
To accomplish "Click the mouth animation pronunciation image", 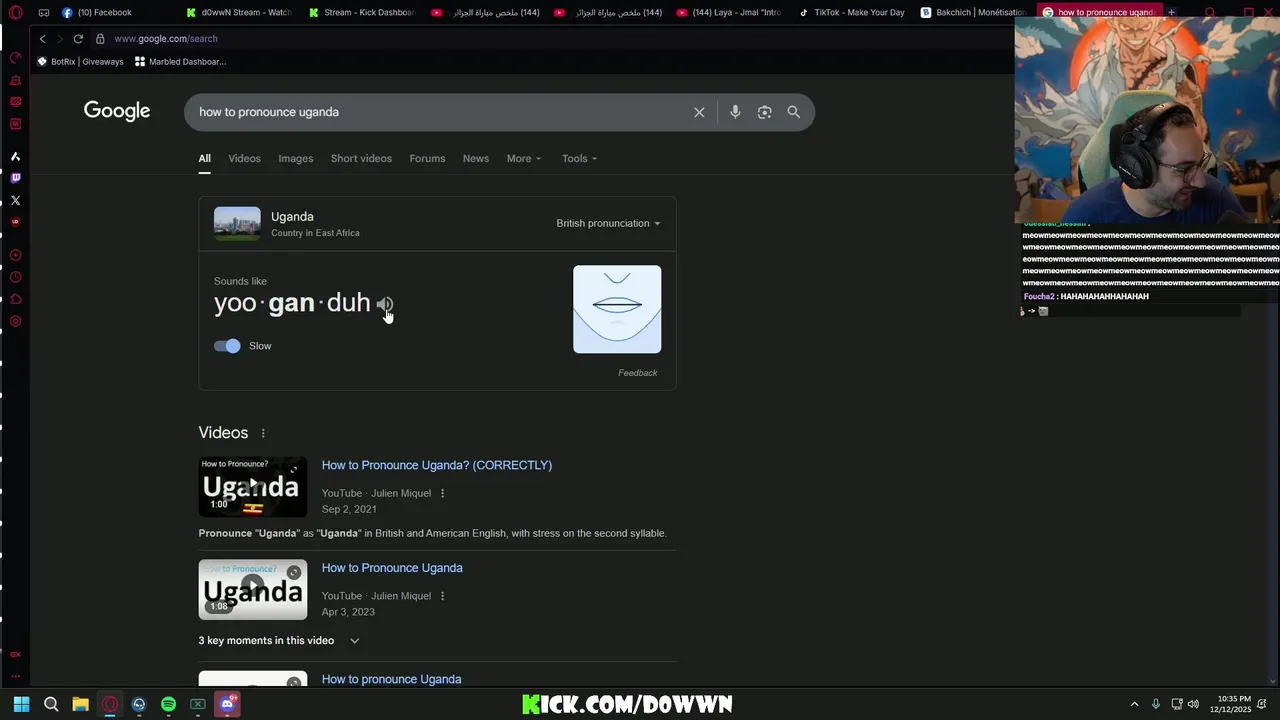I will (617, 309).
